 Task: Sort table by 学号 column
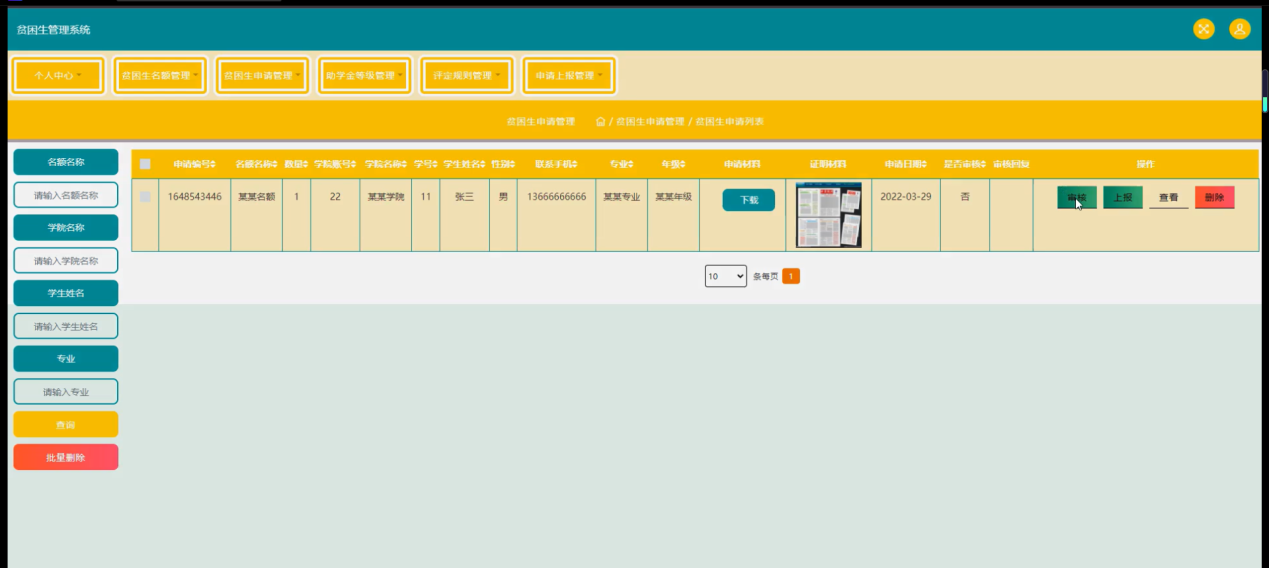425,164
